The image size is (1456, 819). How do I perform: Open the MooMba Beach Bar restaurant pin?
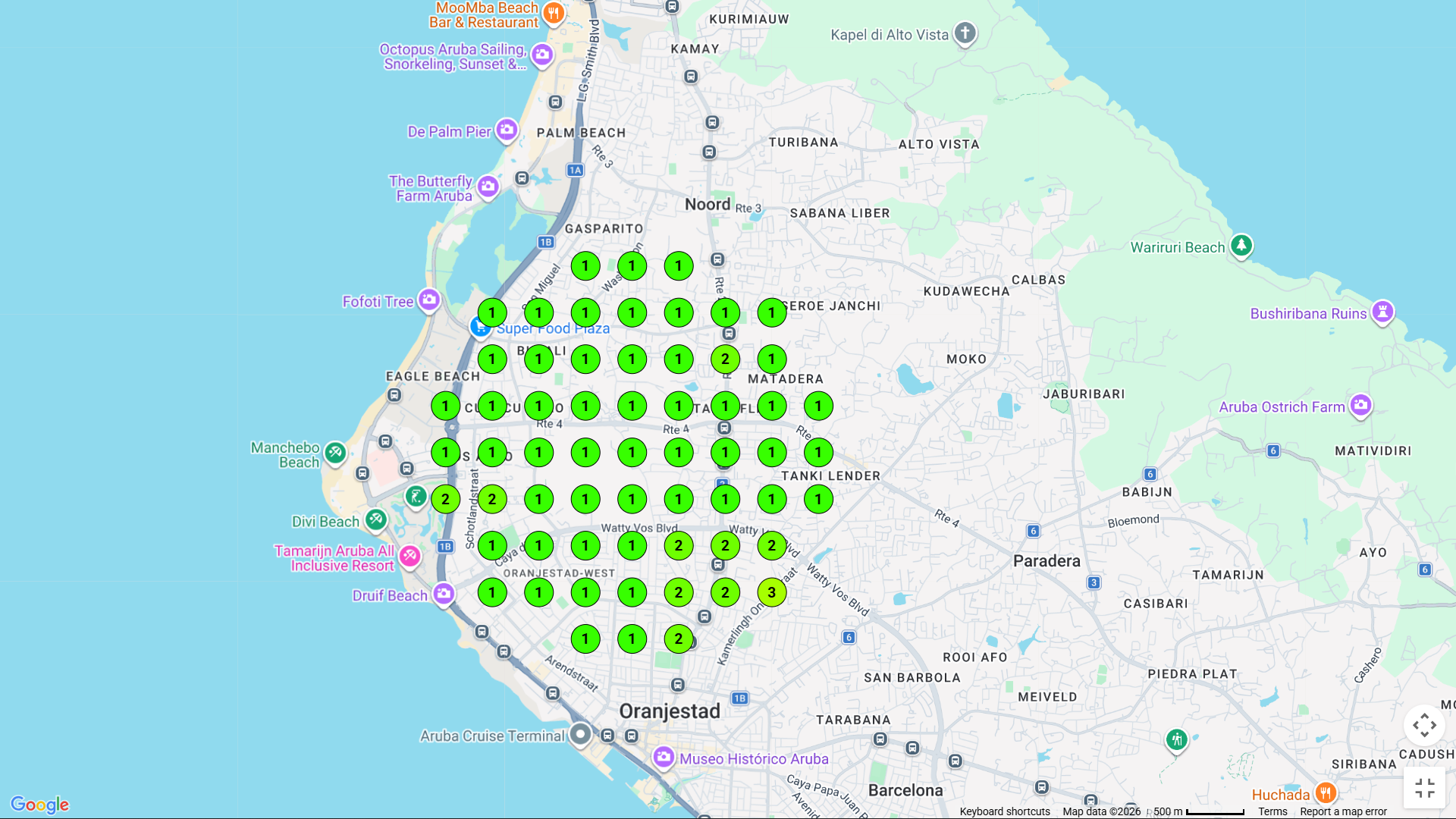(x=554, y=13)
